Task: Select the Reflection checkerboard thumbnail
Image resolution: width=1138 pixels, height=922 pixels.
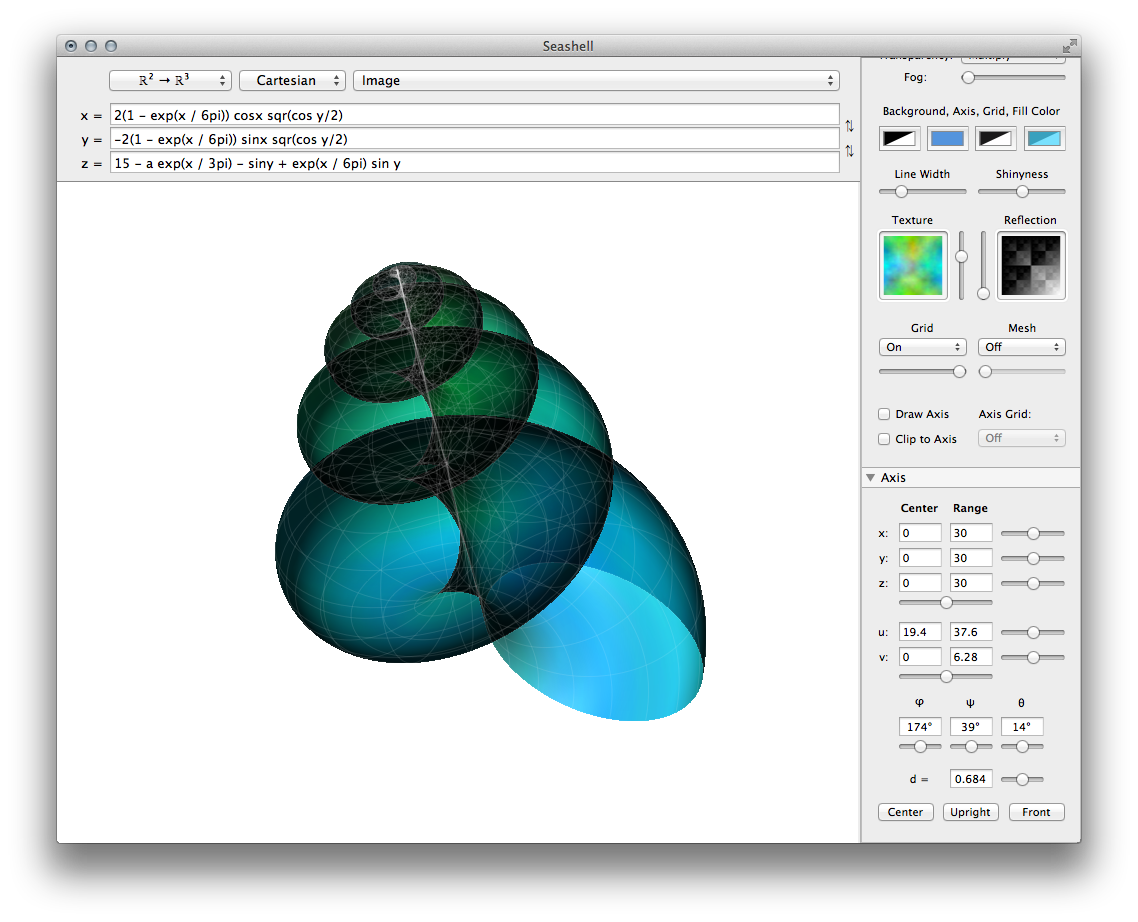Action: [1031, 265]
